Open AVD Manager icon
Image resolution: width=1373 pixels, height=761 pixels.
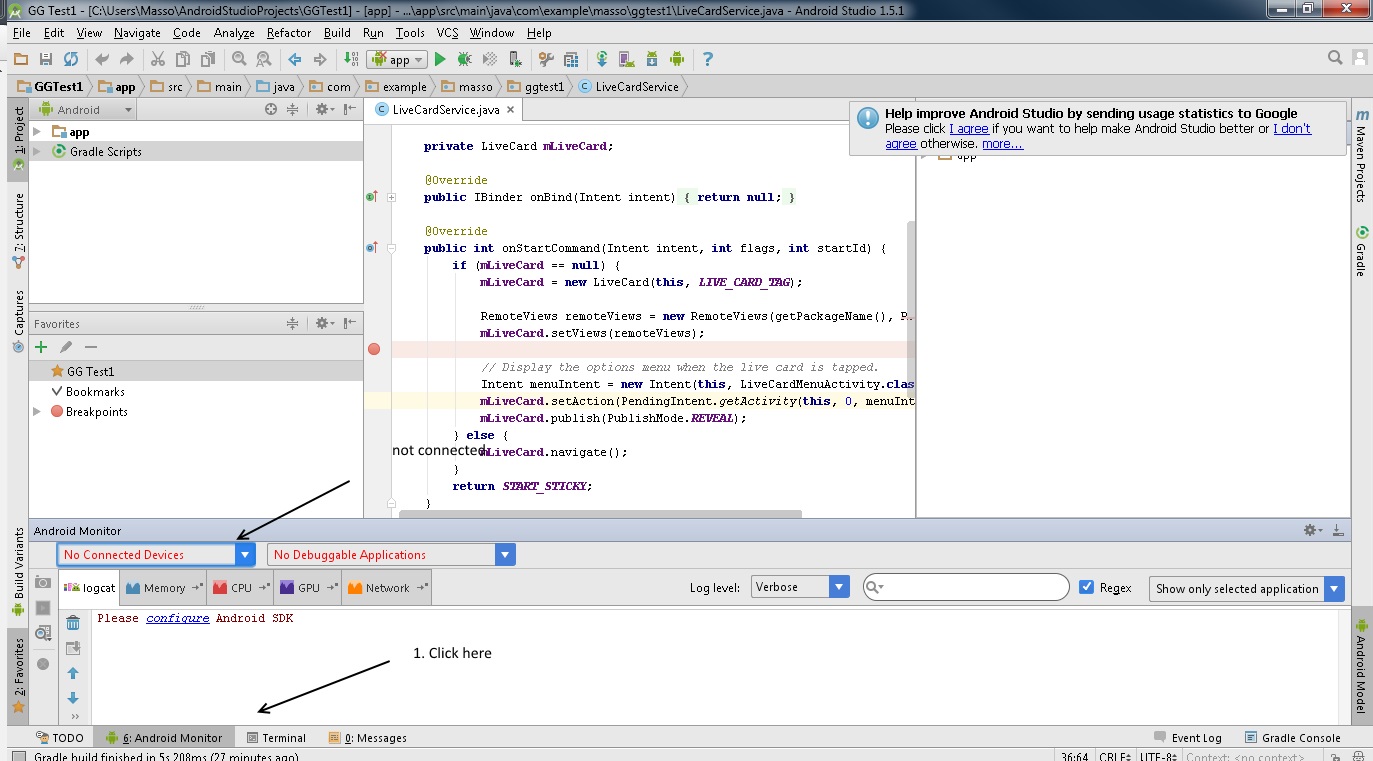coord(627,60)
